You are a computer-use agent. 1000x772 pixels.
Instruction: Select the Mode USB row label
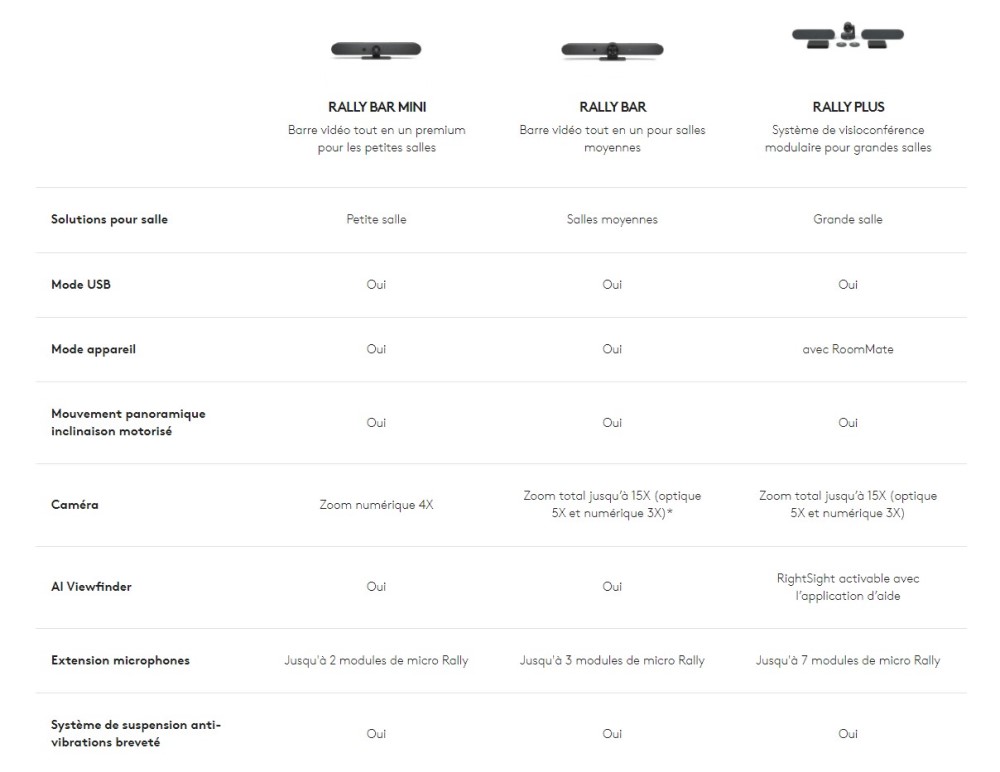coord(80,285)
